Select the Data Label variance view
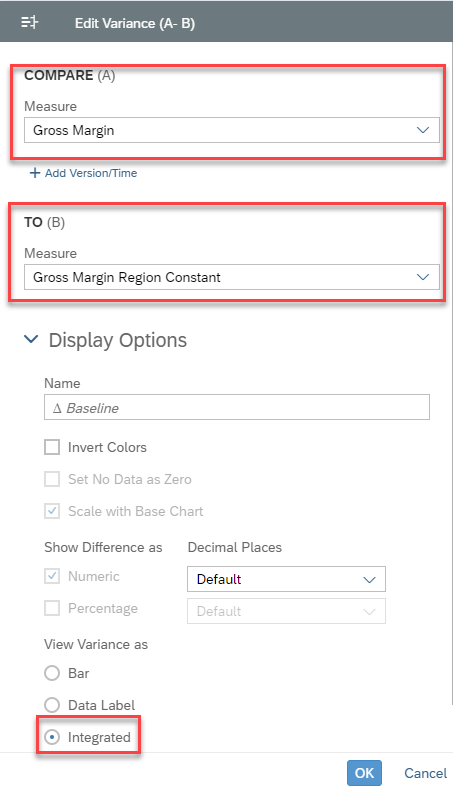The width and height of the screenshot is (453, 791). click(52, 705)
